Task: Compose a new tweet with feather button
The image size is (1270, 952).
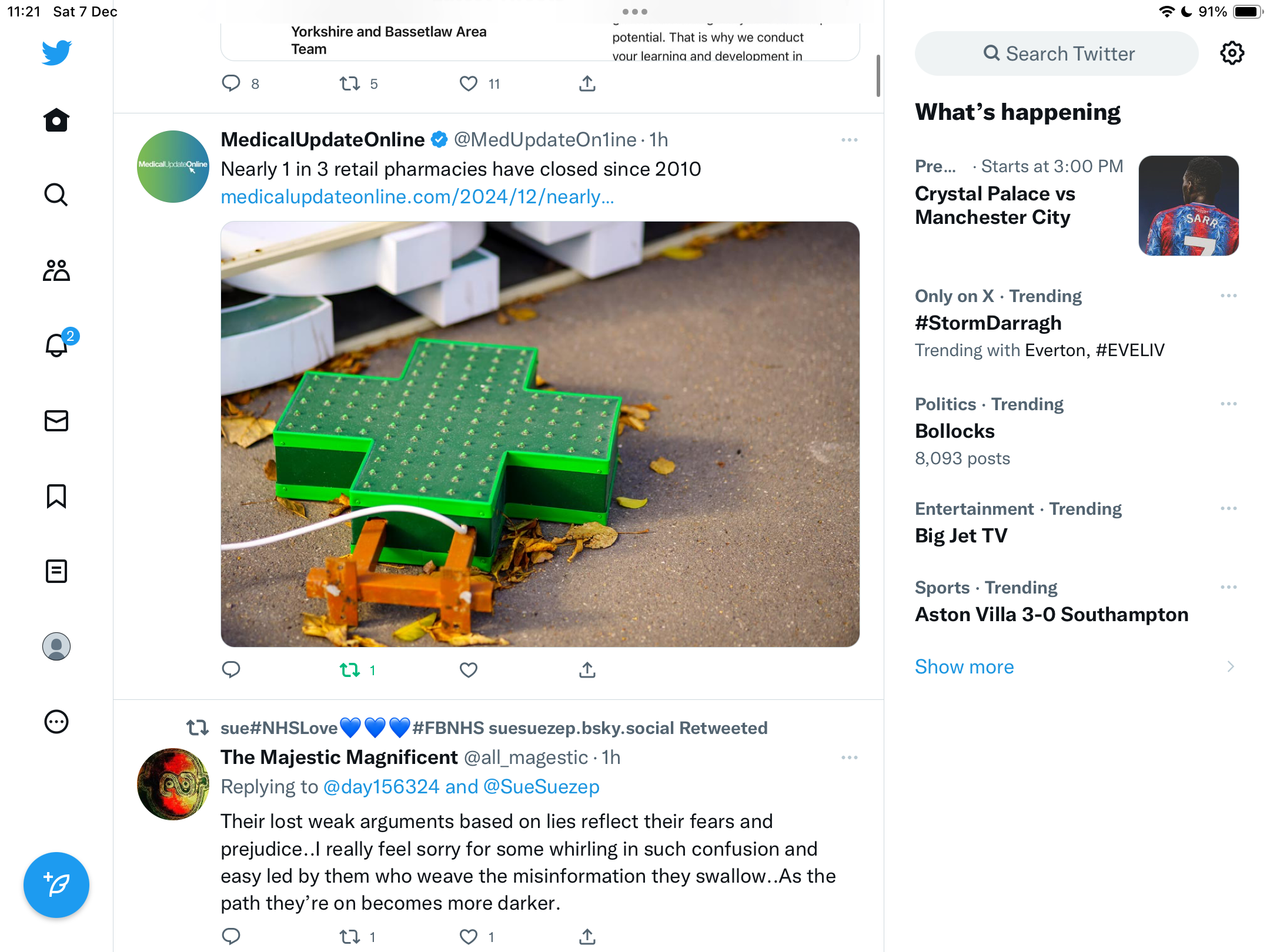Action: coord(56,885)
